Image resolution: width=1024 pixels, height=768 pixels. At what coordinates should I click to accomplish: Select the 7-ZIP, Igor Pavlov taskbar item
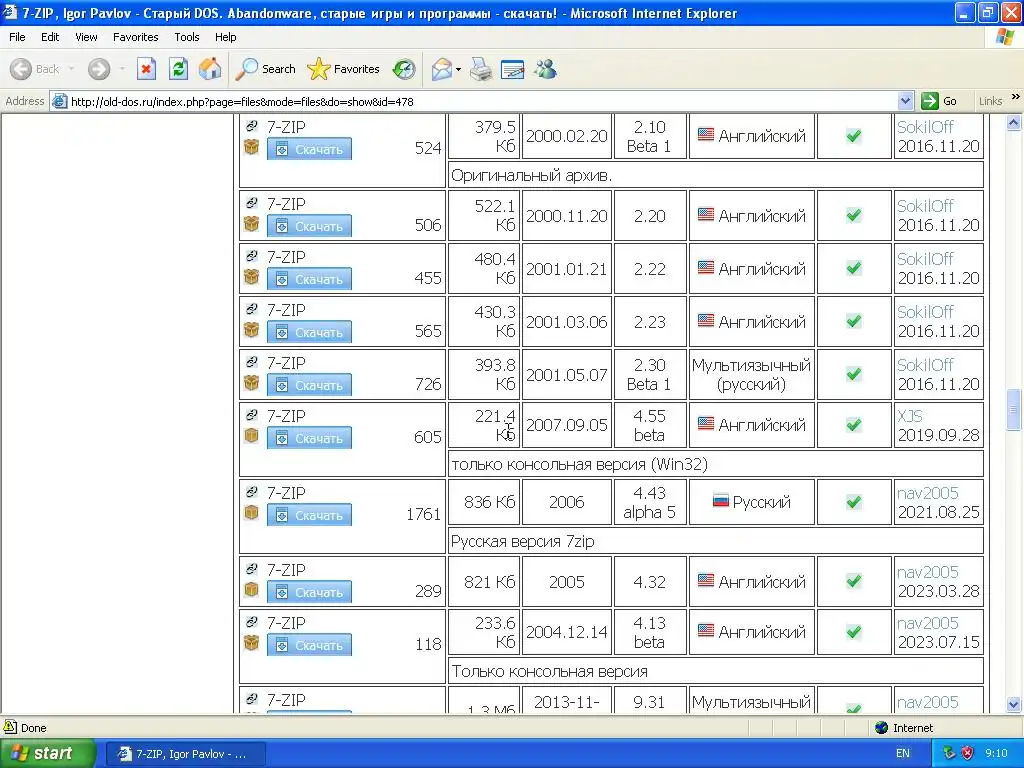(x=185, y=754)
